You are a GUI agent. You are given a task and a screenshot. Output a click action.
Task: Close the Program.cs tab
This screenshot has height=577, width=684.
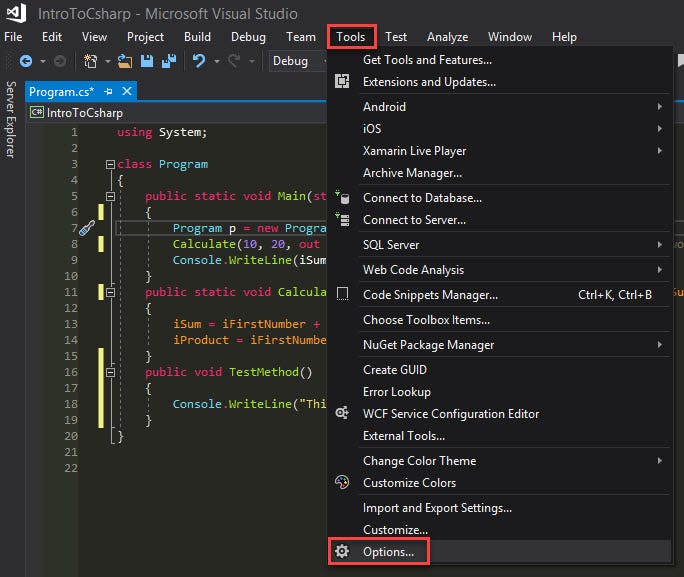click(127, 91)
